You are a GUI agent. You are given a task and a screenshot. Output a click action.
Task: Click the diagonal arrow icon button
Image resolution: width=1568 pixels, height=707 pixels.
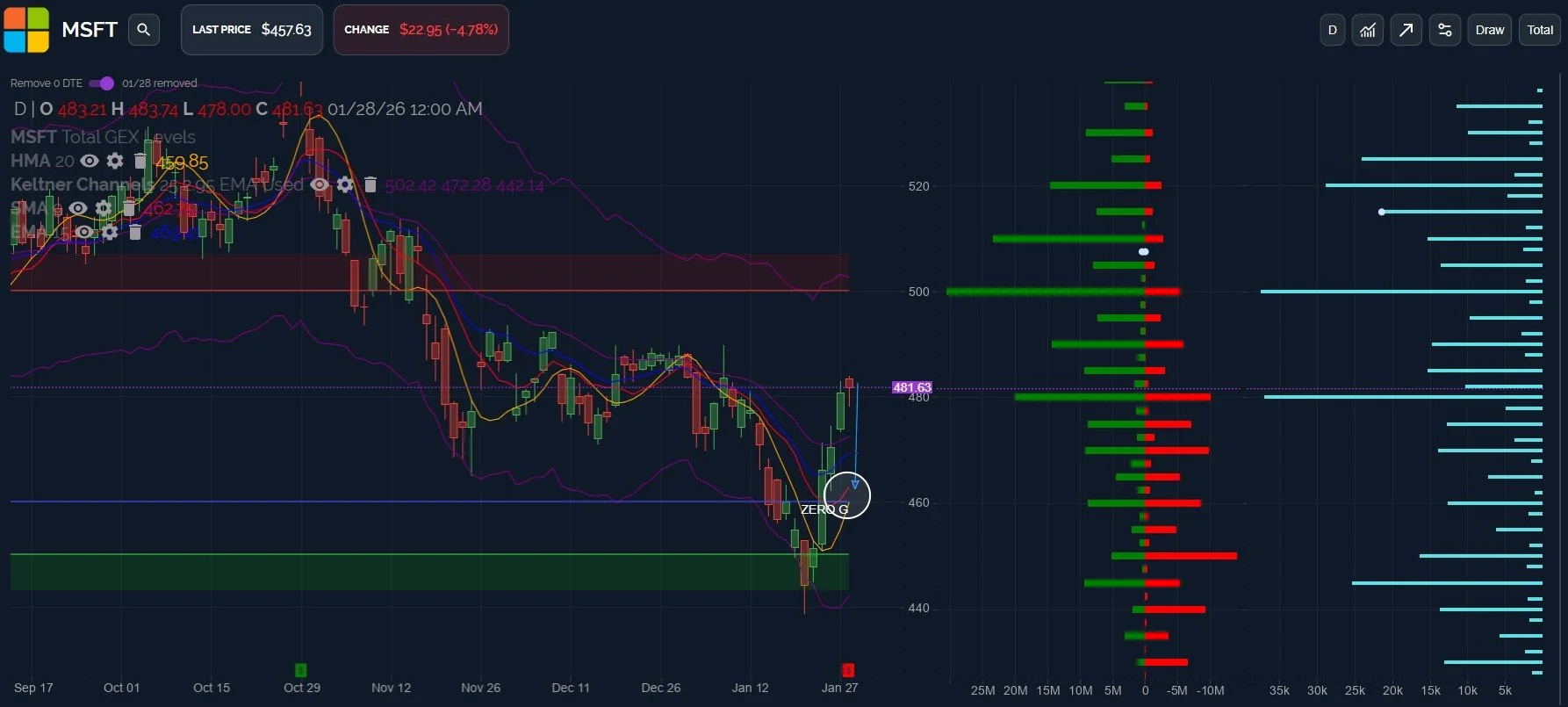coord(1406,30)
